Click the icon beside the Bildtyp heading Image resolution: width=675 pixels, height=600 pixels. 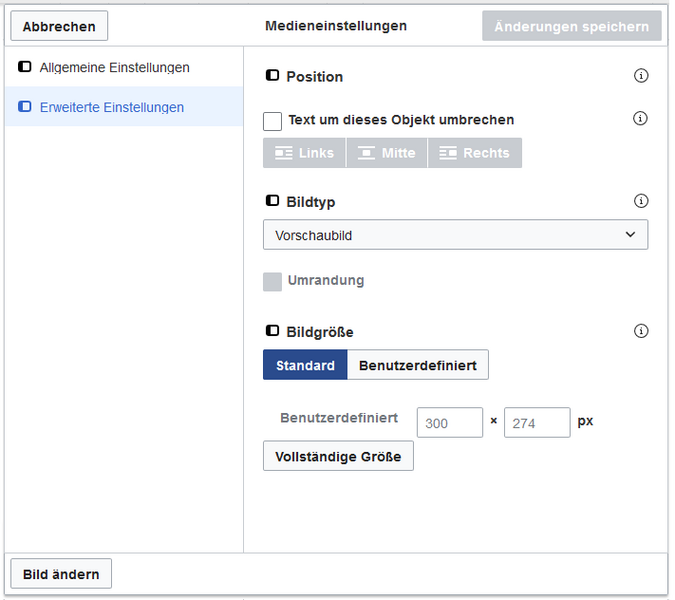(272, 201)
